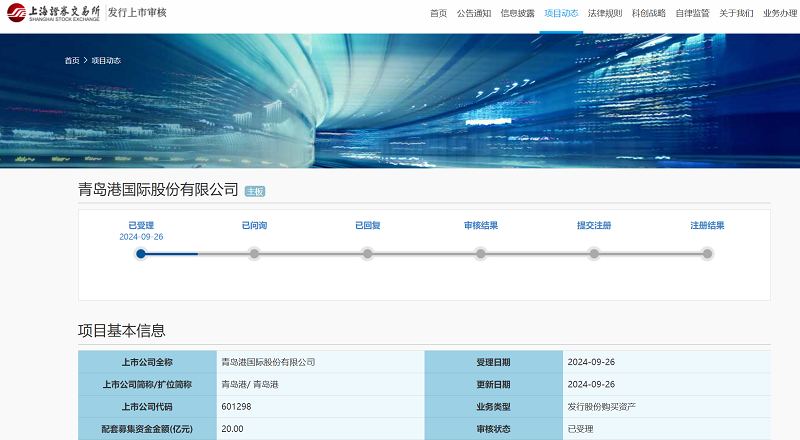Click the 项目动态 breadcrumb link
The width and height of the screenshot is (800, 440).
point(106,60)
